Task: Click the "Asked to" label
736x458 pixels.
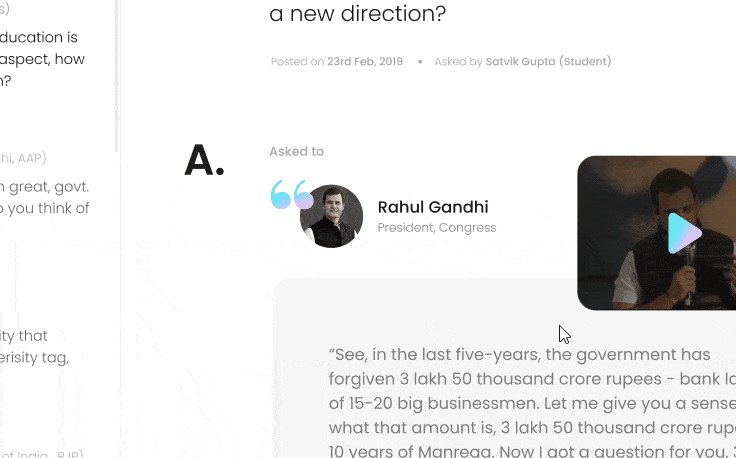Action: click(x=296, y=152)
